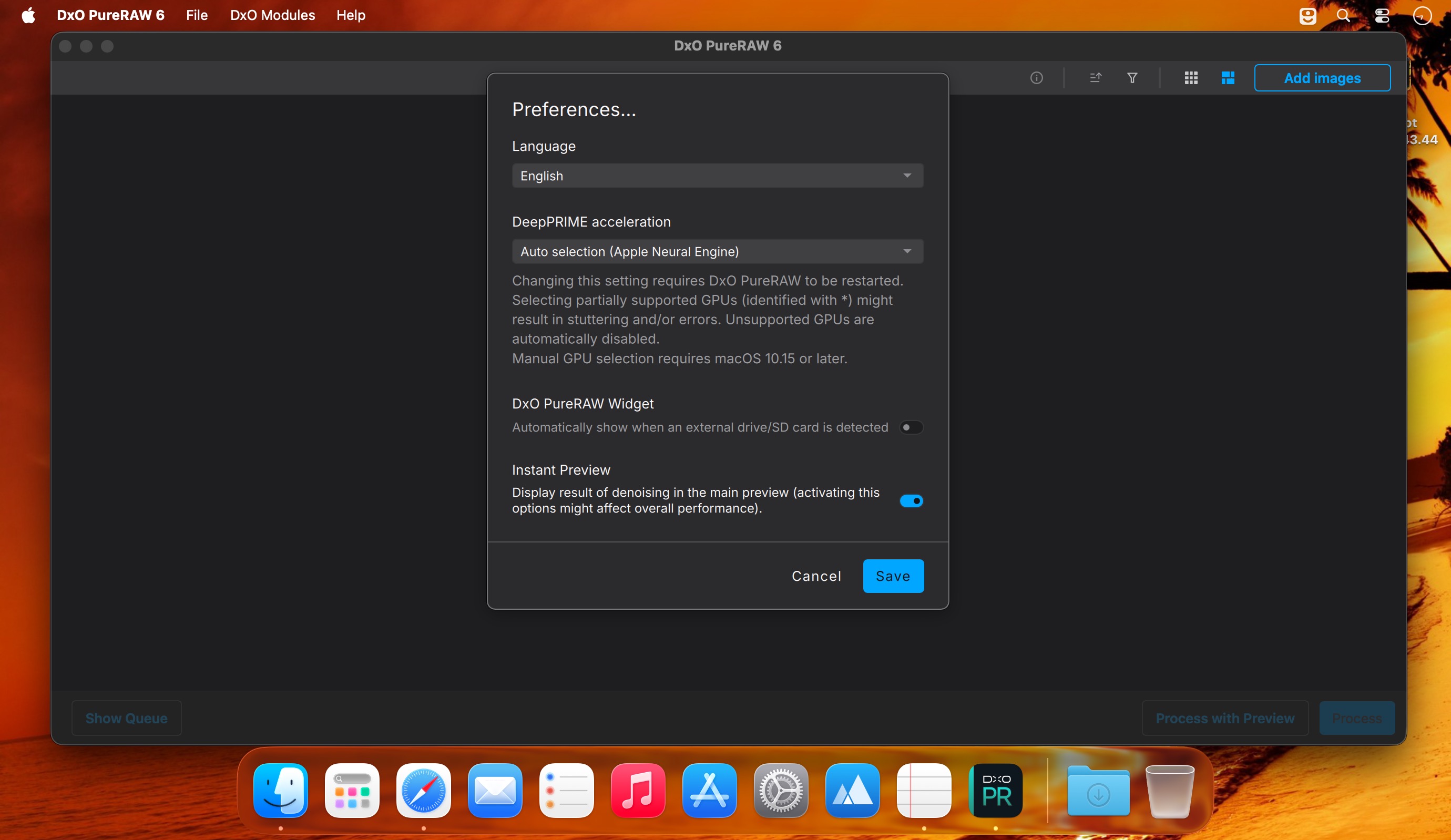Open Reminders from the Dock
Image resolution: width=1451 pixels, height=840 pixels.
567,790
